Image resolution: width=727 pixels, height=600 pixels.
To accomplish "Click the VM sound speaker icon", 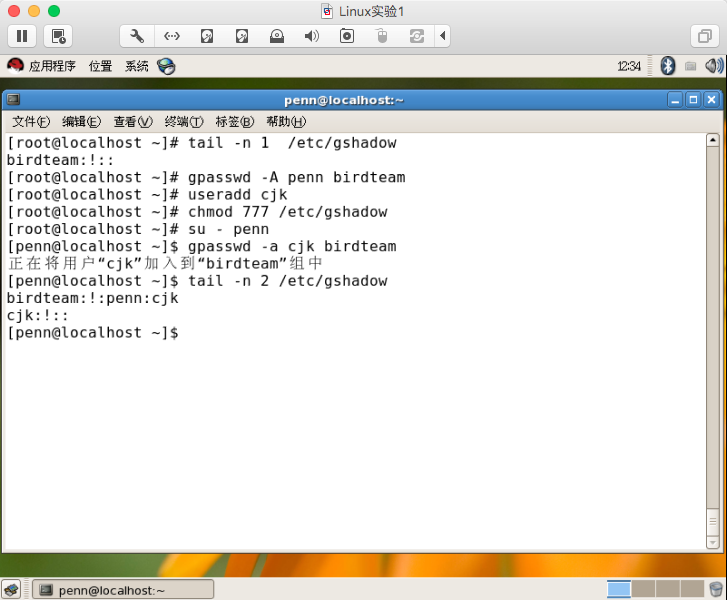I will (x=311, y=36).
